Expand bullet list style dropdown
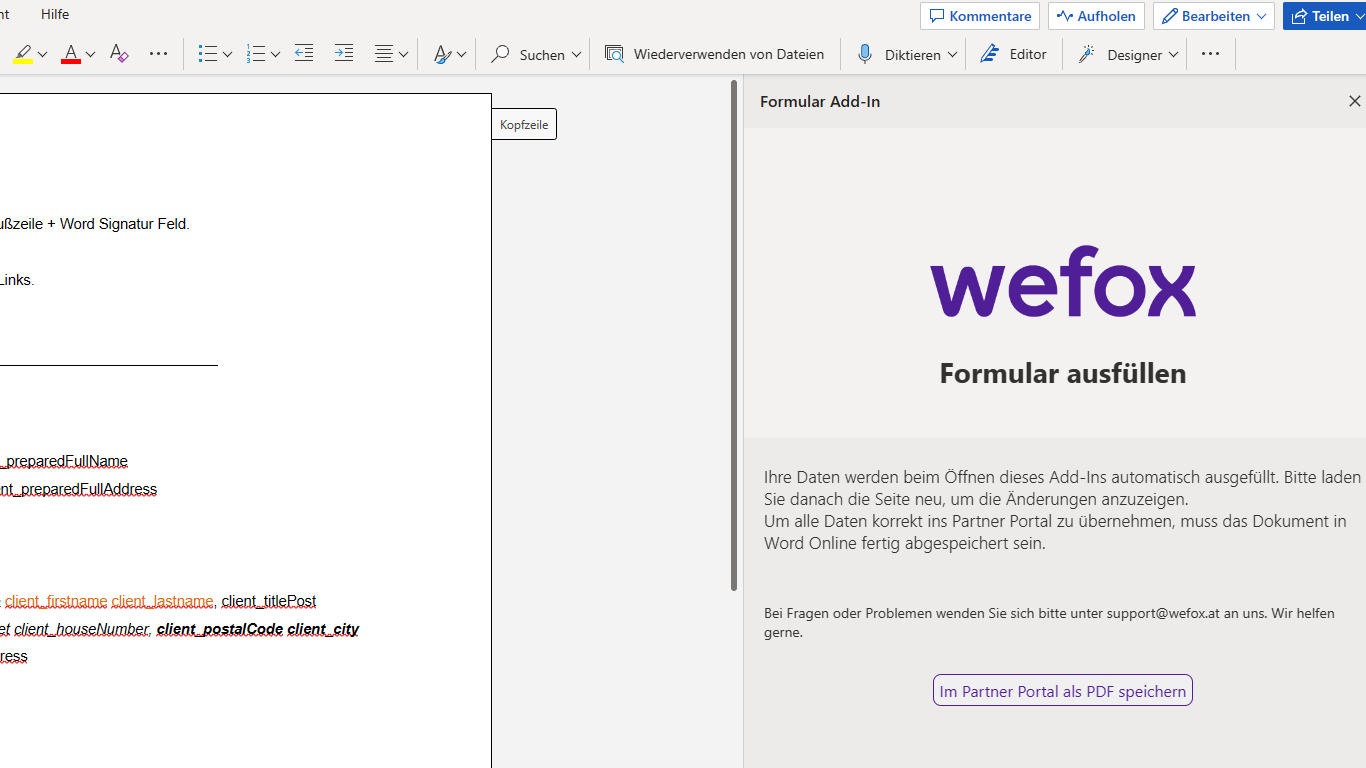This screenshot has width=1366, height=768. (227, 54)
